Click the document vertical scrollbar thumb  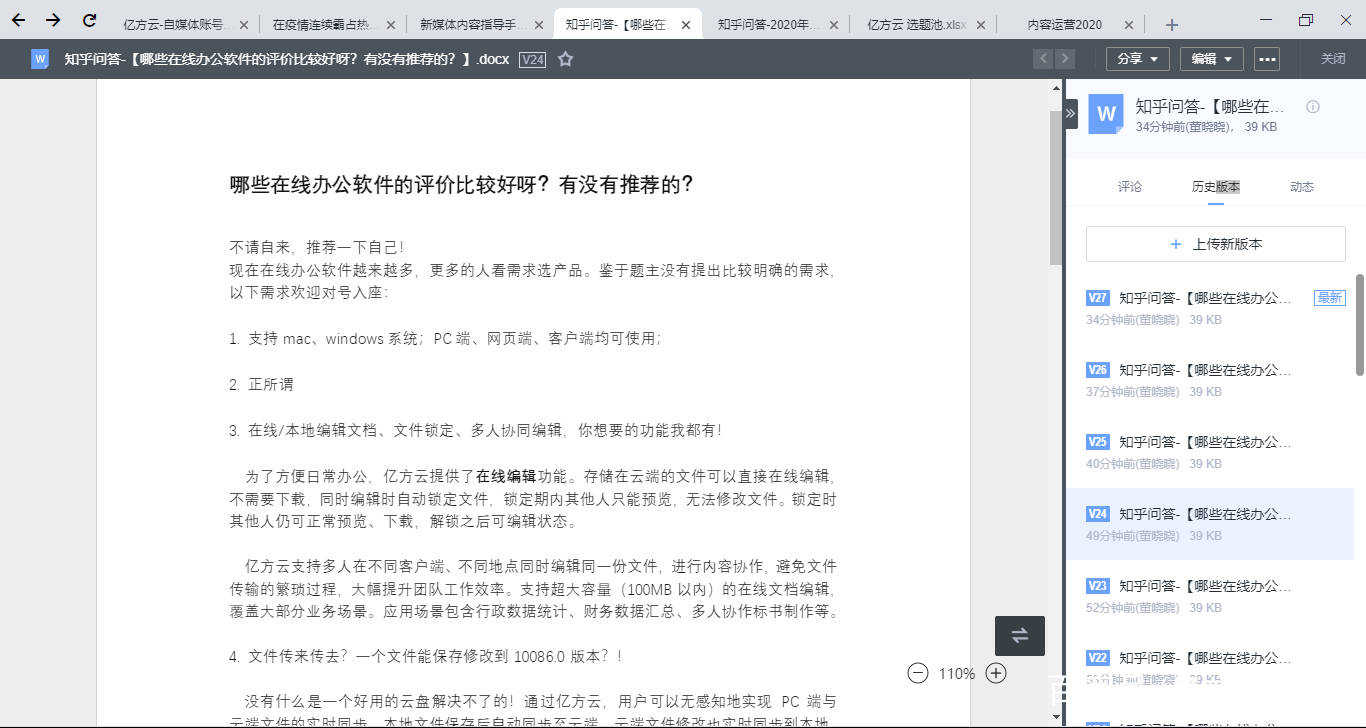pos(1056,187)
